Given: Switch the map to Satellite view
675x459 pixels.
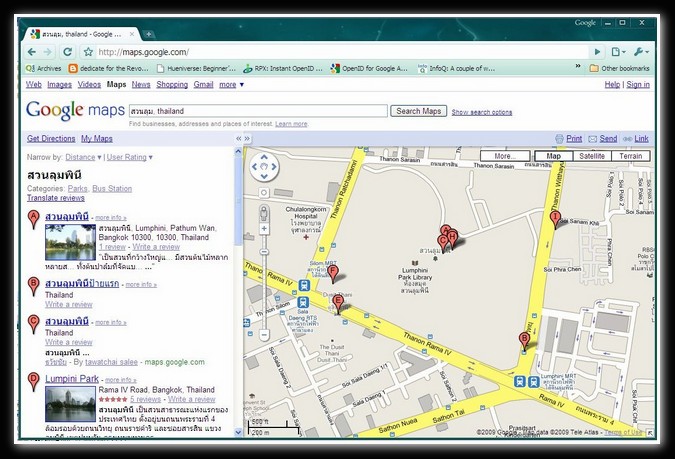Looking at the screenshot, I should pyautogui.click(x=592, y=156).
